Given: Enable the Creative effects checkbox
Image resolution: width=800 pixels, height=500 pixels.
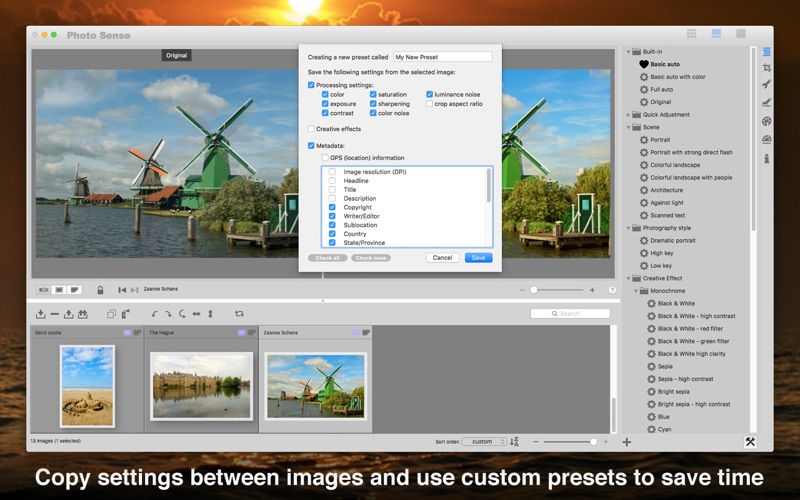Looking at the screenshot, I should click(x=311, y=129).
